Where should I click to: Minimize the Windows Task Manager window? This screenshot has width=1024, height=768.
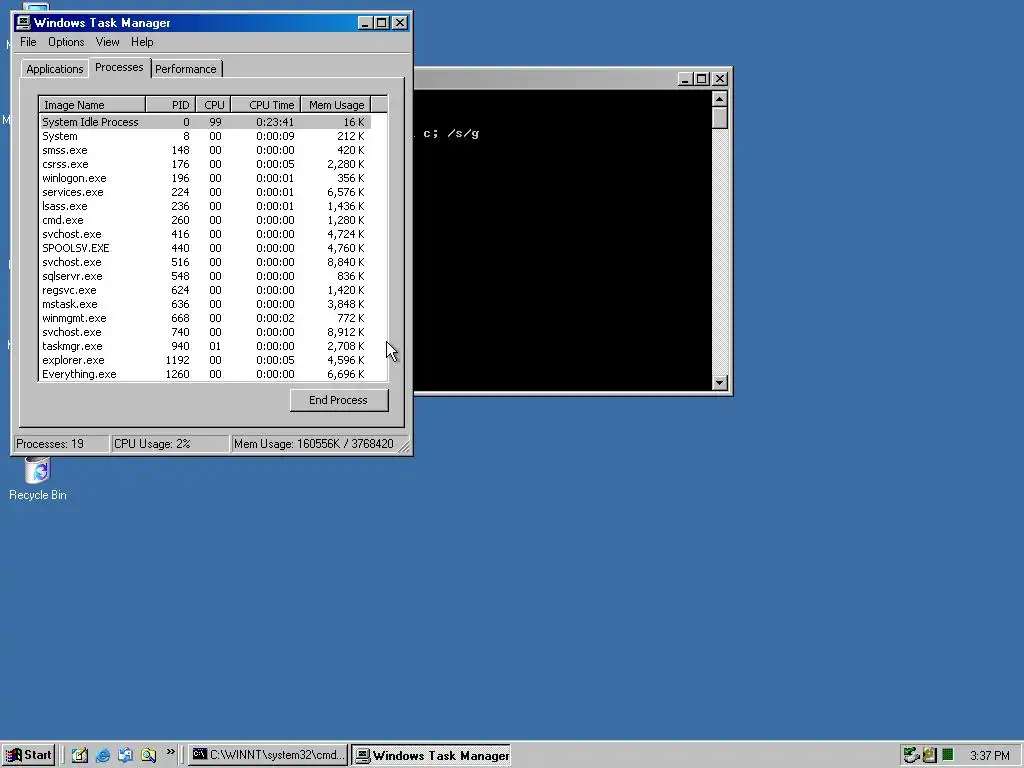click(365, 23)
